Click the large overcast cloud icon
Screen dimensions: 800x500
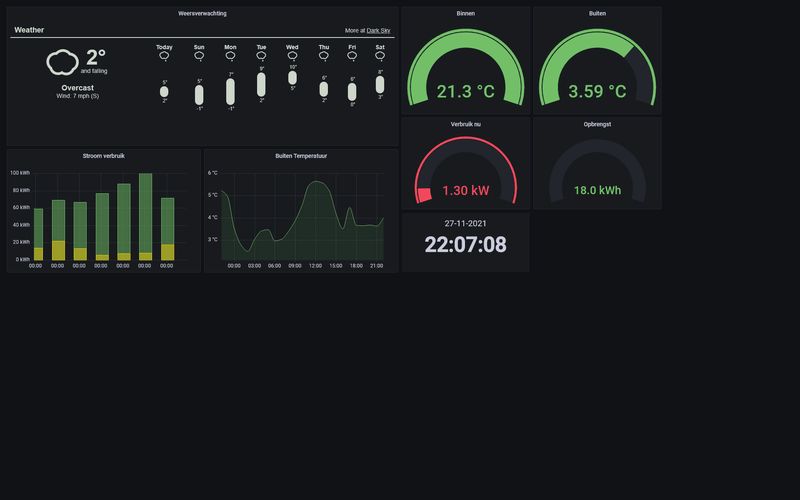click(x=62, y=62)
